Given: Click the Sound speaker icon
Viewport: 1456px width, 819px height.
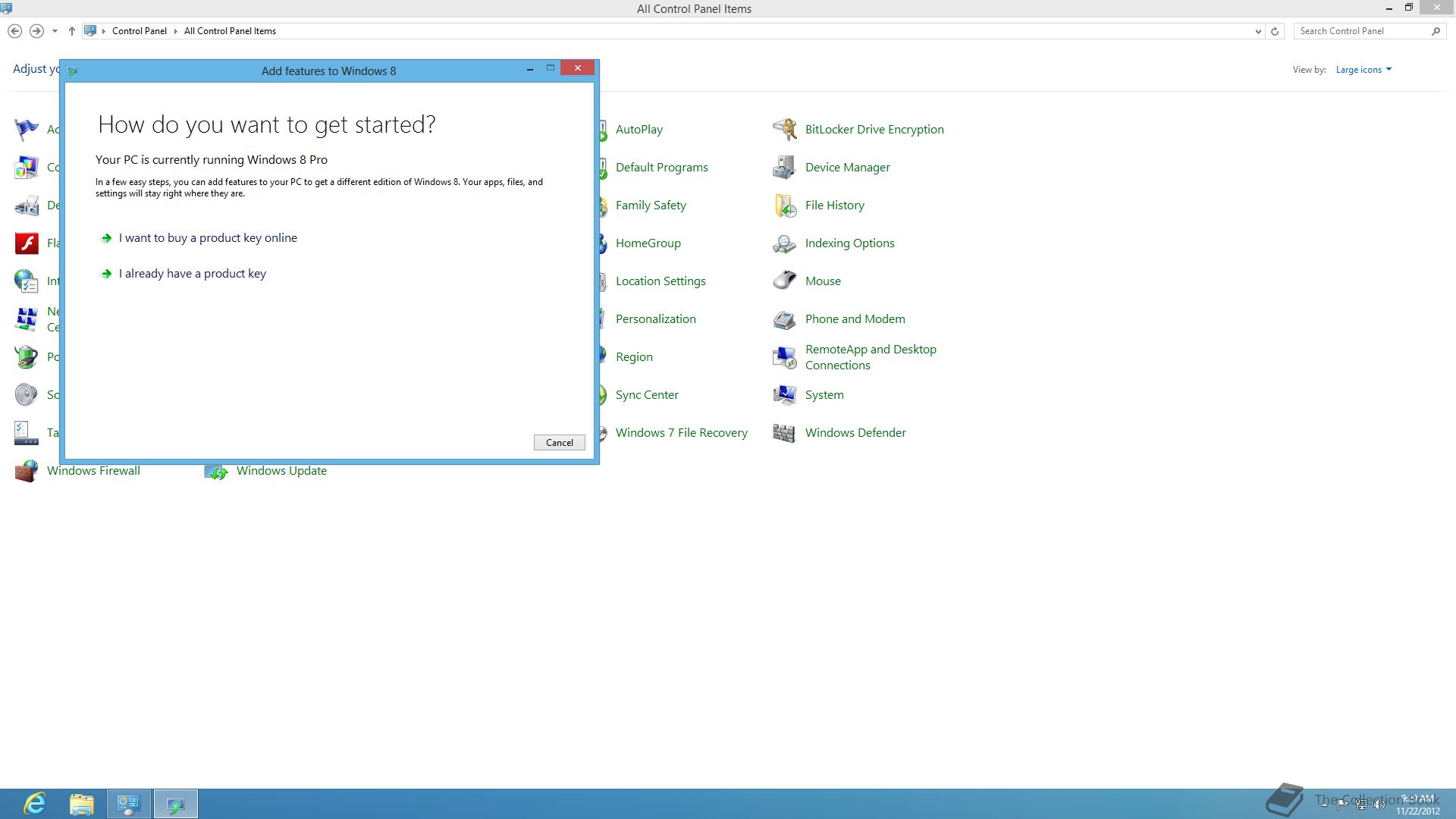Looking at the screenshot, I should coord(27,395).
